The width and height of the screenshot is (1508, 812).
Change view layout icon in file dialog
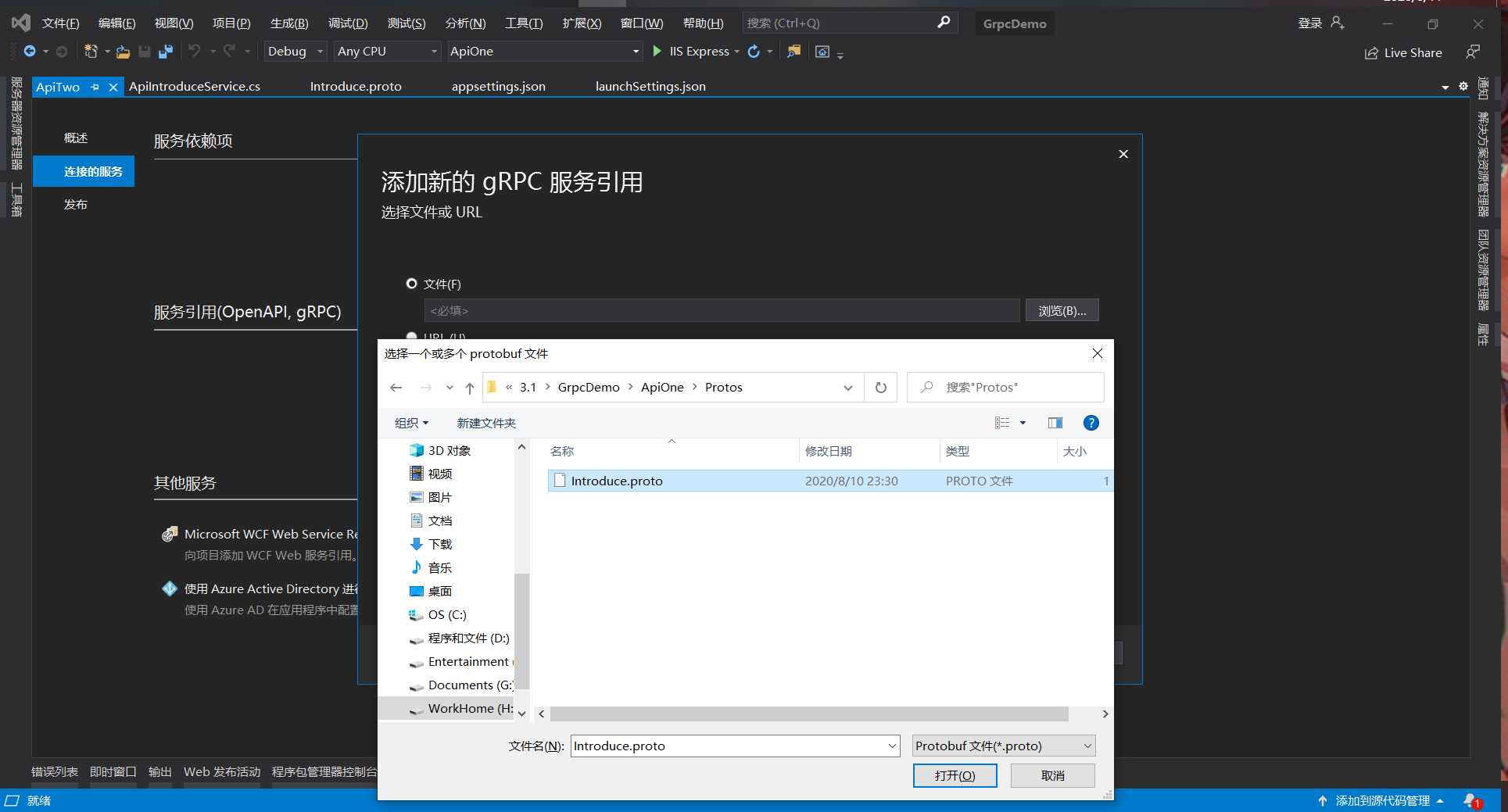pyautogui.click(x=1002, y=423)
